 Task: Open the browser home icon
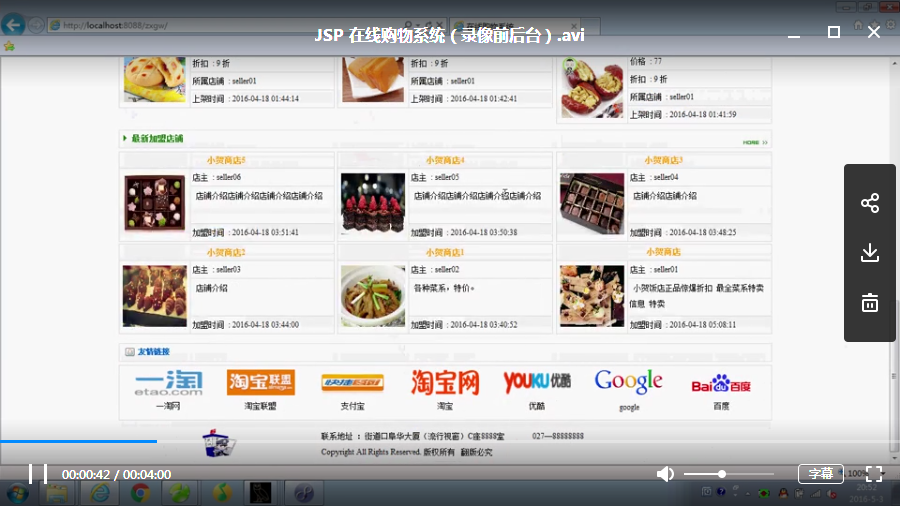point(858,25)
